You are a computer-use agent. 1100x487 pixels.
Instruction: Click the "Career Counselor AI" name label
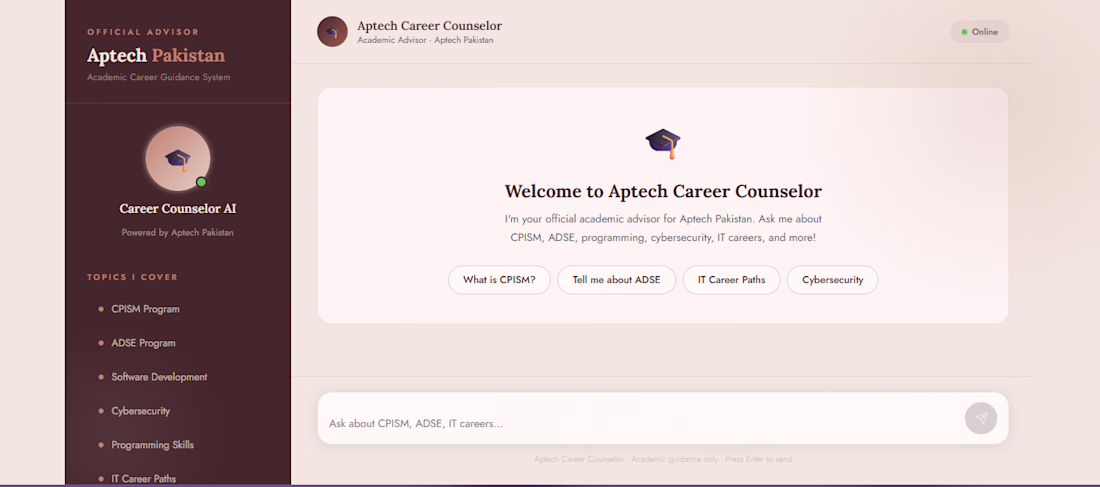pos(177,208)
